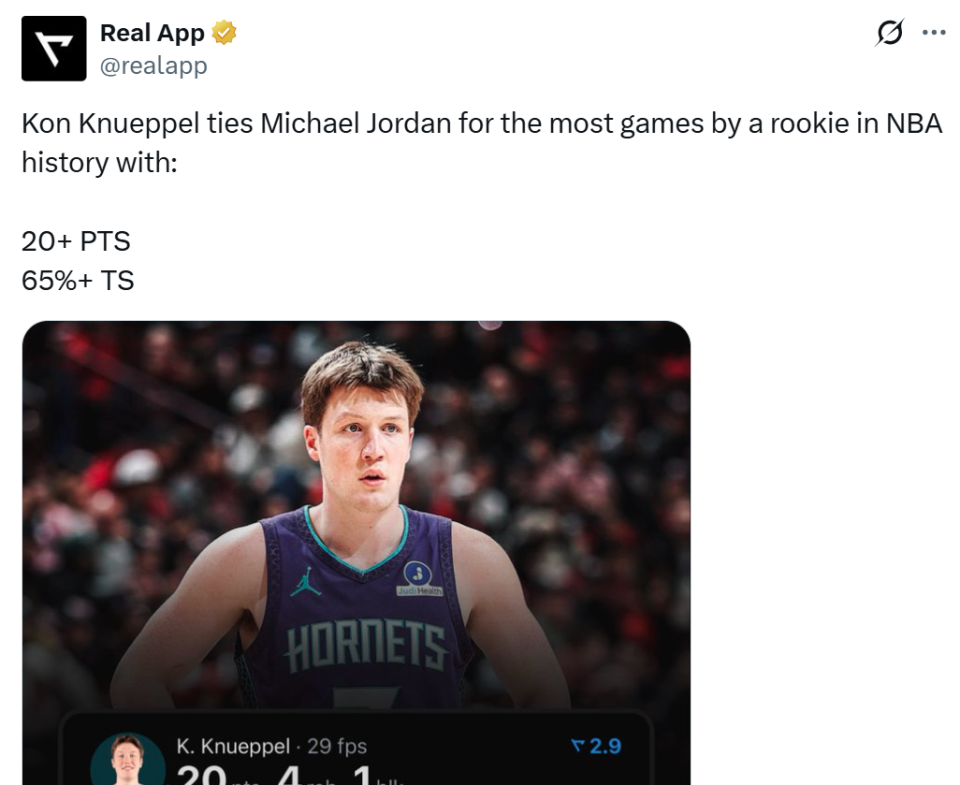Click the Jumpman logo on the jersey
This screenshot has width=960, height=785.
(x=306, y=581)
